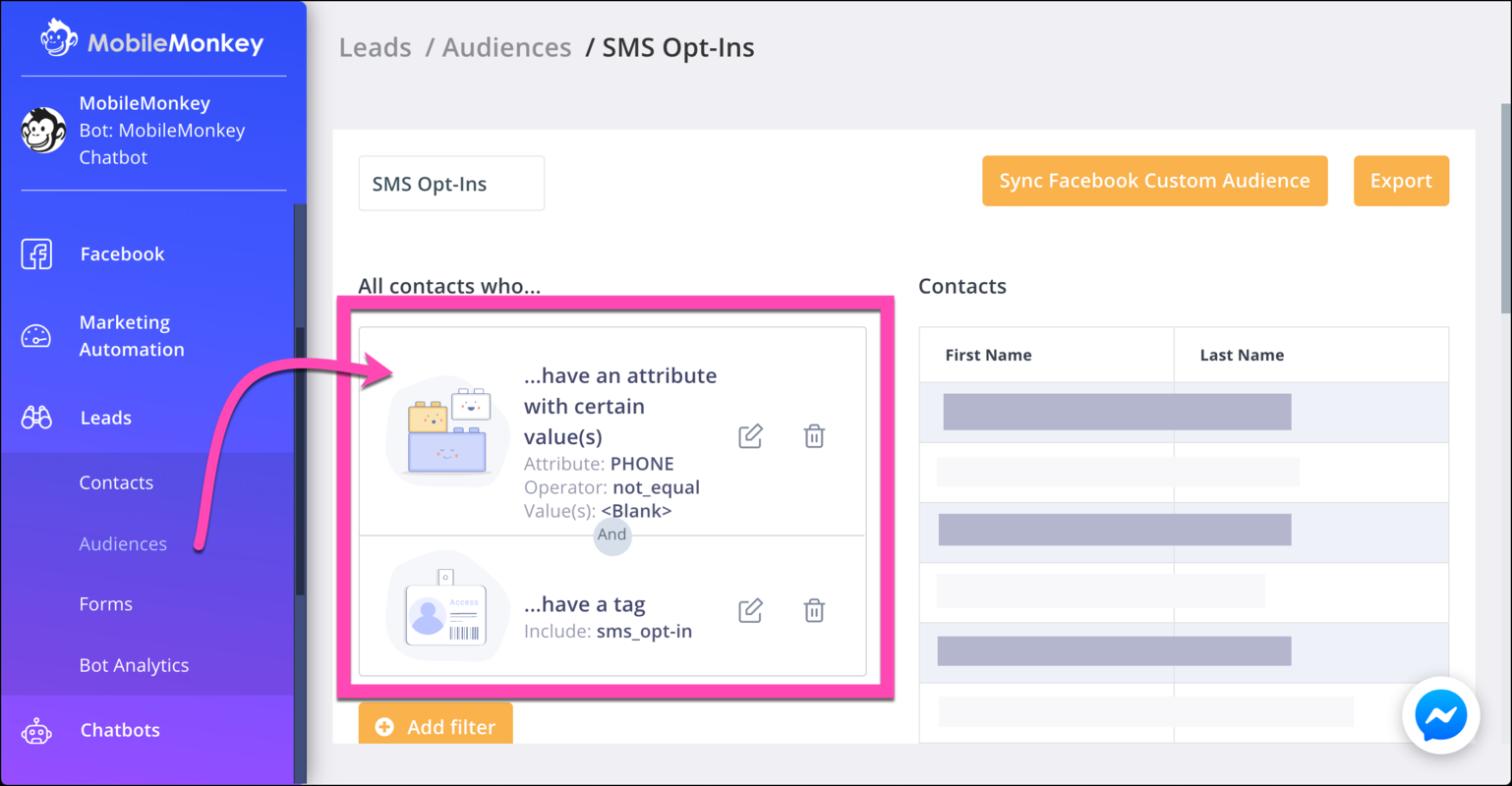Click the MobileMonkey logo at the top
The image size is (1512, 786).
[x=152, y=41]
